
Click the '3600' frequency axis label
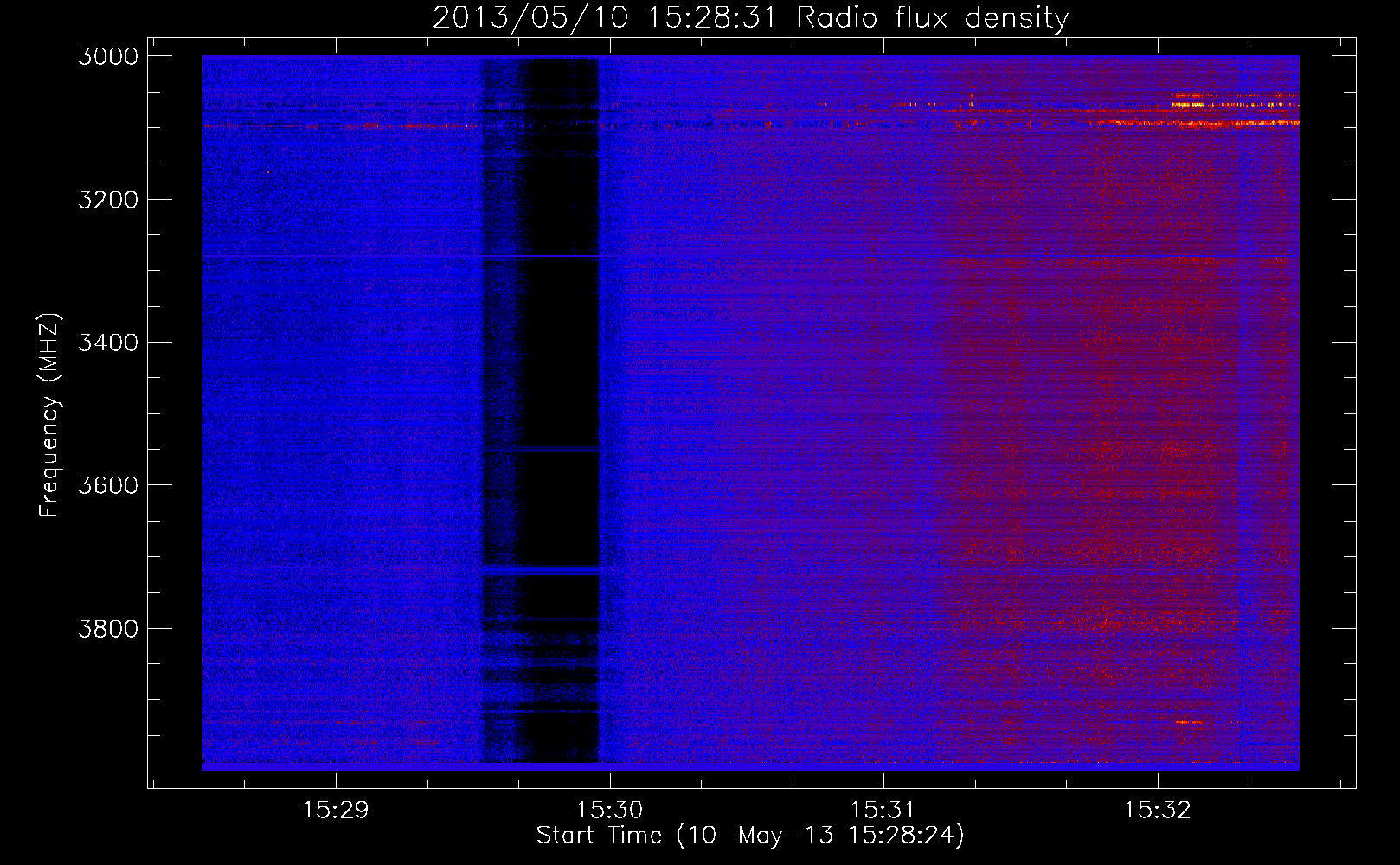[108, 485]
